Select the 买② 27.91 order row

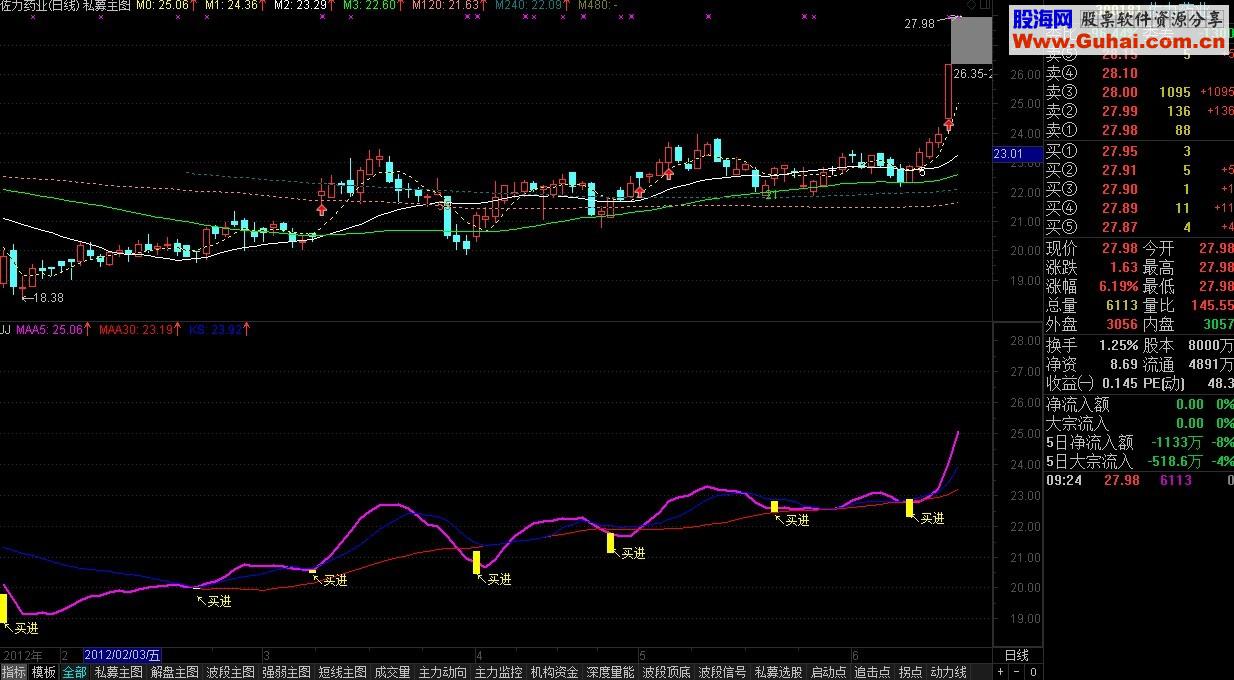1139,170
